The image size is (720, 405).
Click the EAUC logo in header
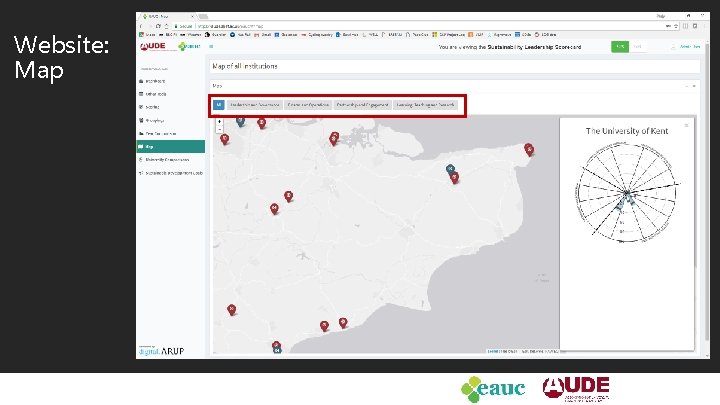(x=190, y=46)
